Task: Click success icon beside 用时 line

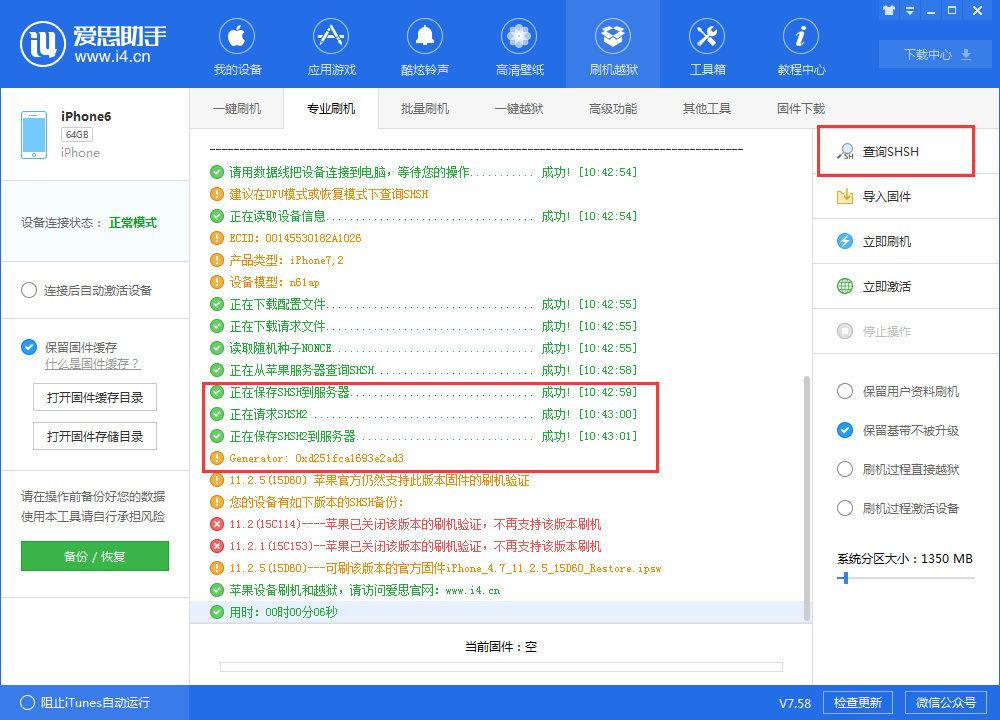Action: [217, 612]
